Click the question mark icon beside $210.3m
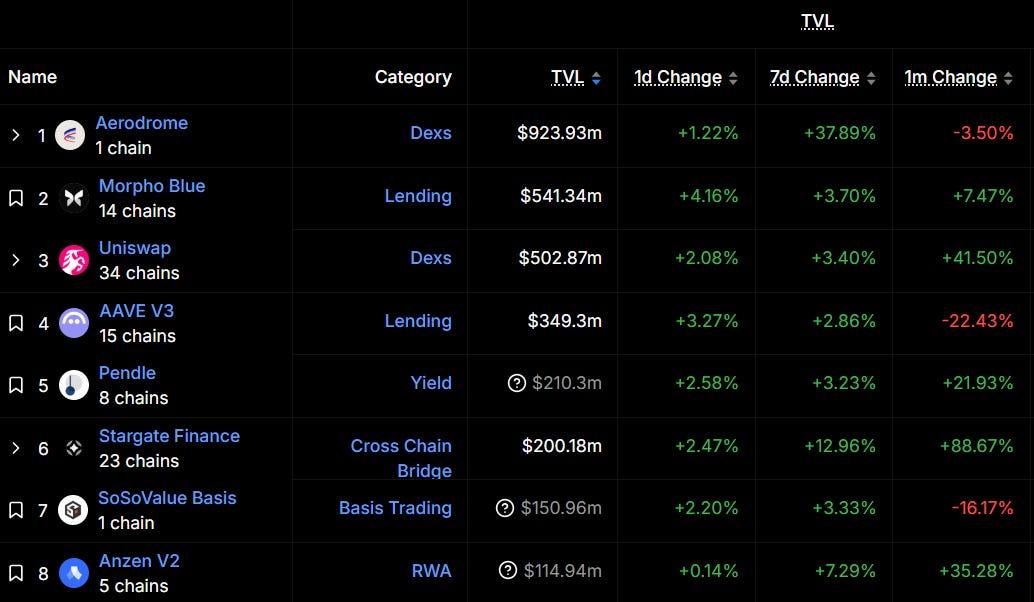The height and width of the screenshot is (602, 1034). 517,383
